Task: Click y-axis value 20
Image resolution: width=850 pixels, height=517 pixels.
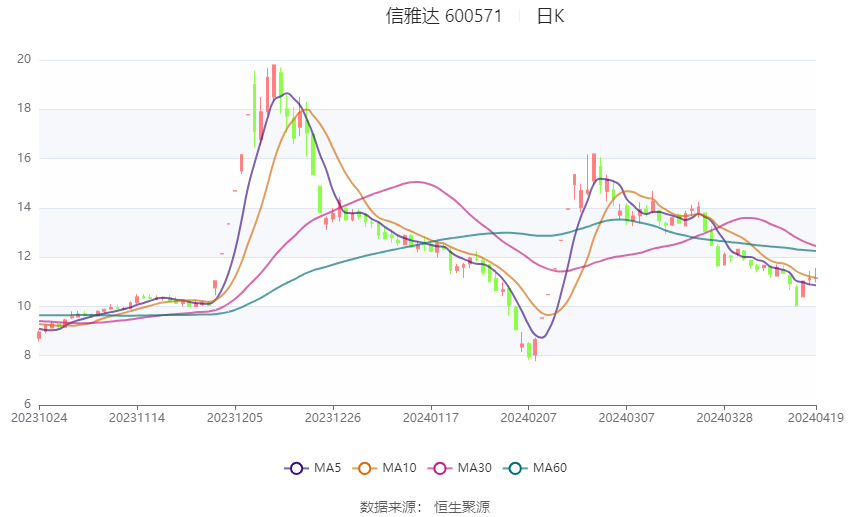Action: [x=24, y=59]
